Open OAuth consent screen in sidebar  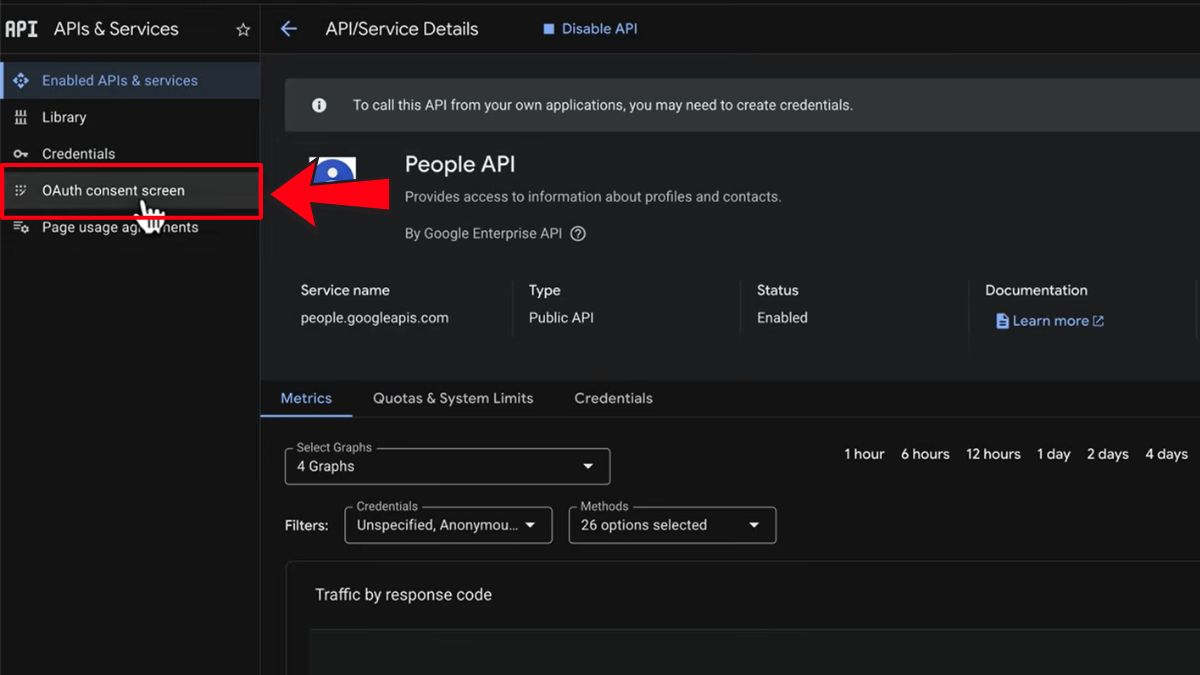pos(113,190)
